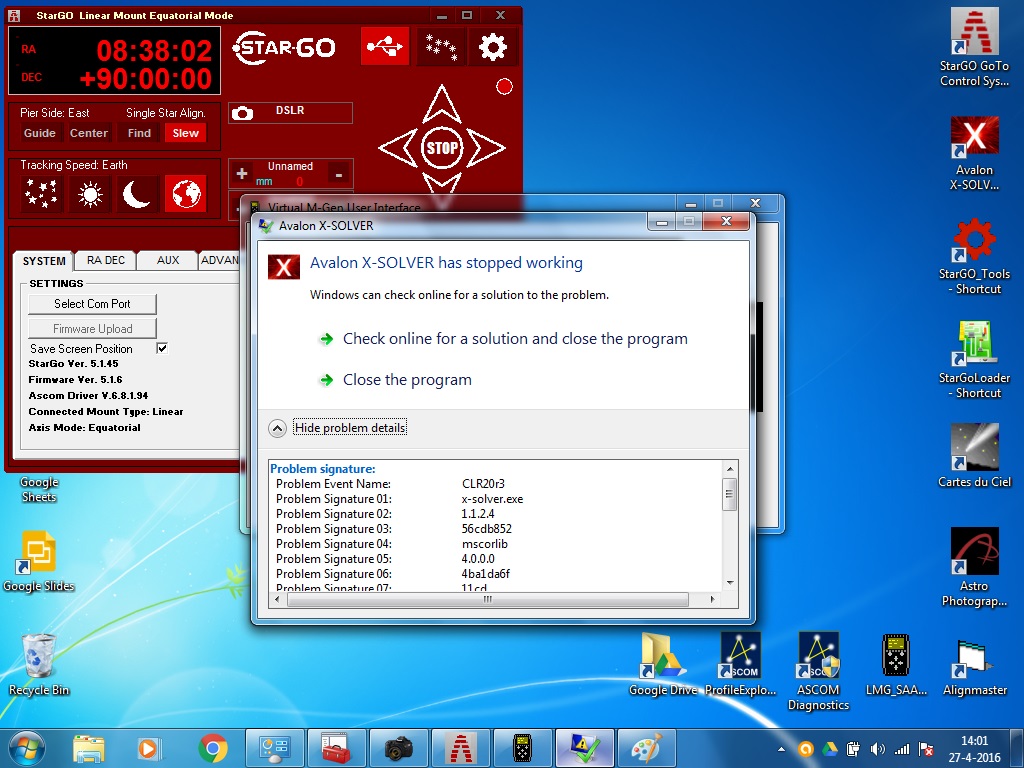1024x768 pixels.
Task: Click the media player taskbar icon
Action: pos(150,748)
